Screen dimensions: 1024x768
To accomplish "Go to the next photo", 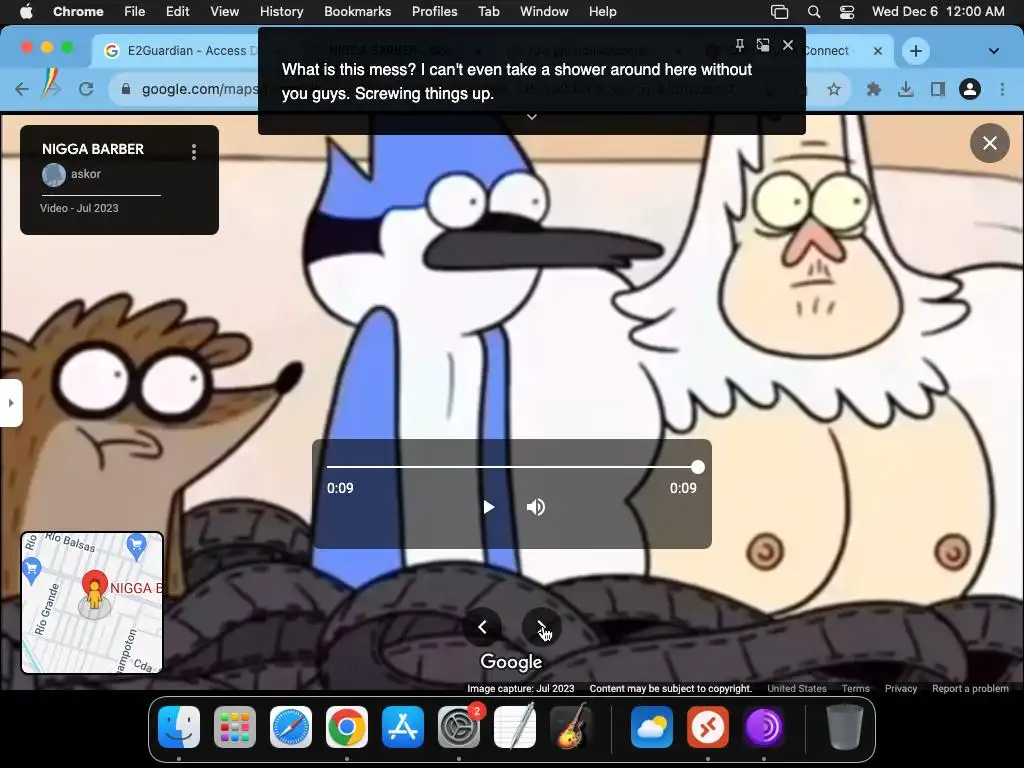I will tap(541, 627).
